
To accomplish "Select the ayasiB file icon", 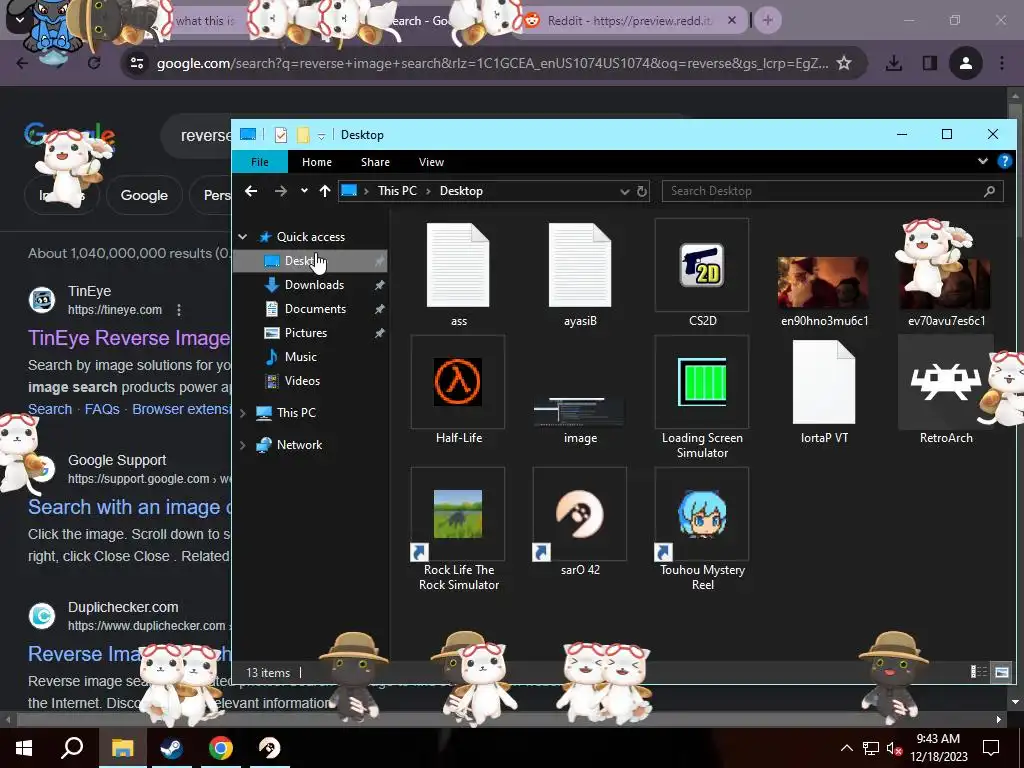I will [580, 265].
